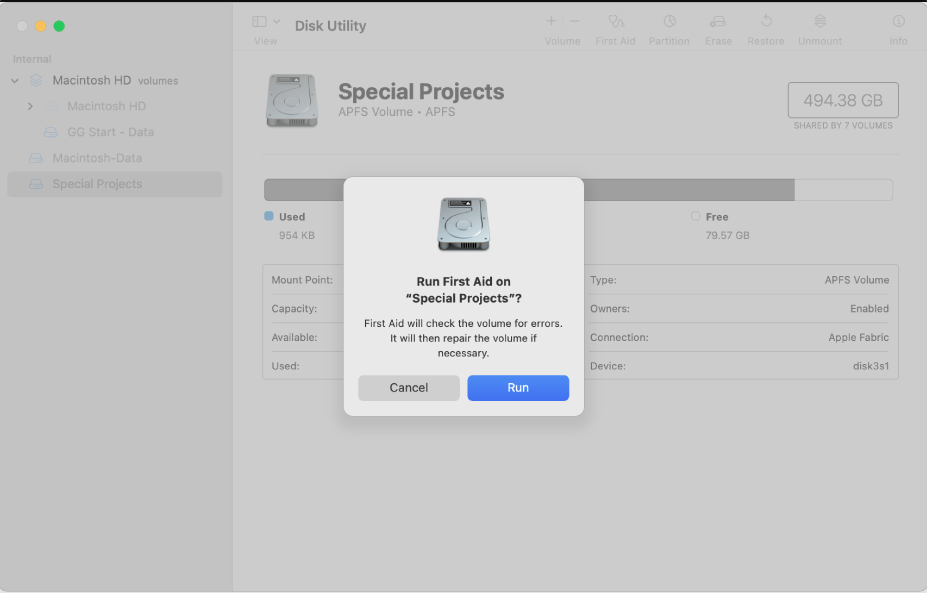Click the 494.38 GB capacity box
Image resolution: width=927 pixels, height=593 pixels.
pos(842,101)
